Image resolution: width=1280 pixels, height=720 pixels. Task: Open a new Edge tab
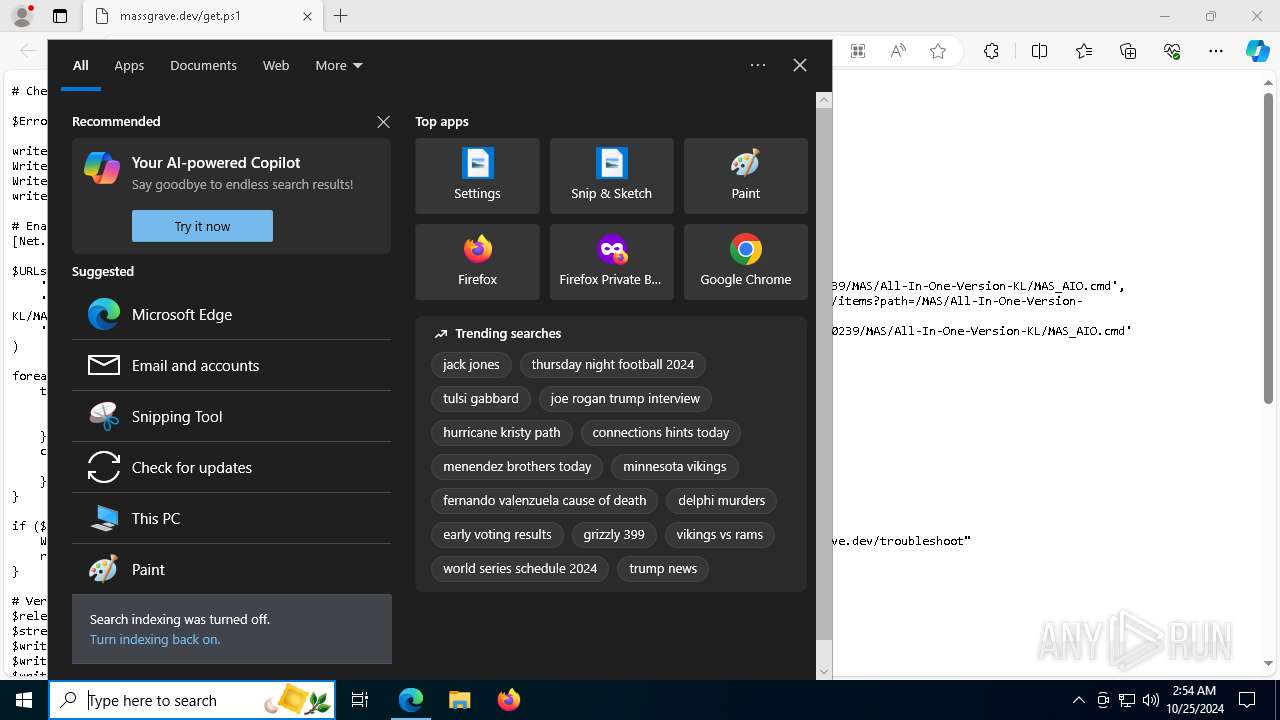pos(341,16)
